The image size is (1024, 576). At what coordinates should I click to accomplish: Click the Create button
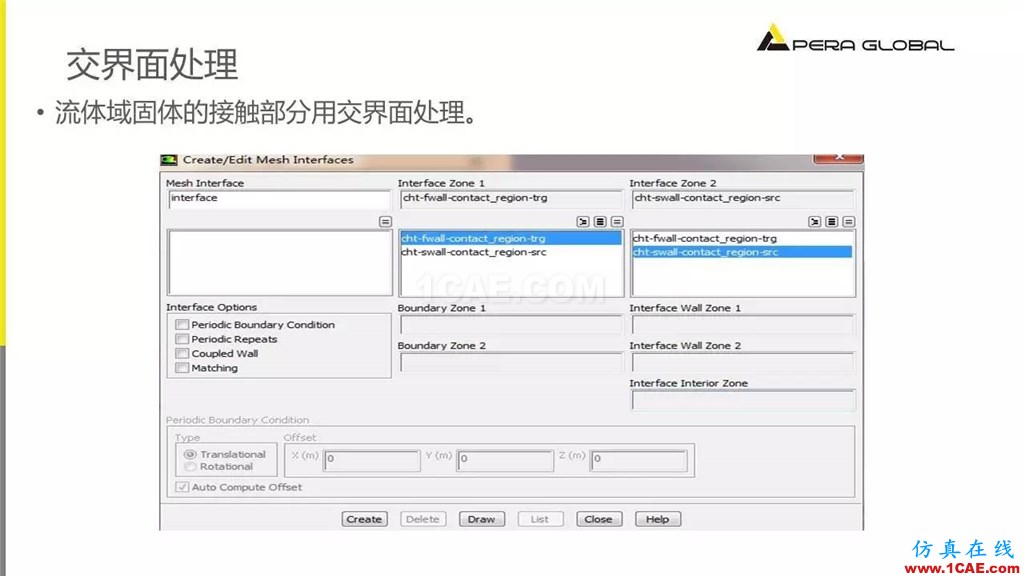click(364, 519)
